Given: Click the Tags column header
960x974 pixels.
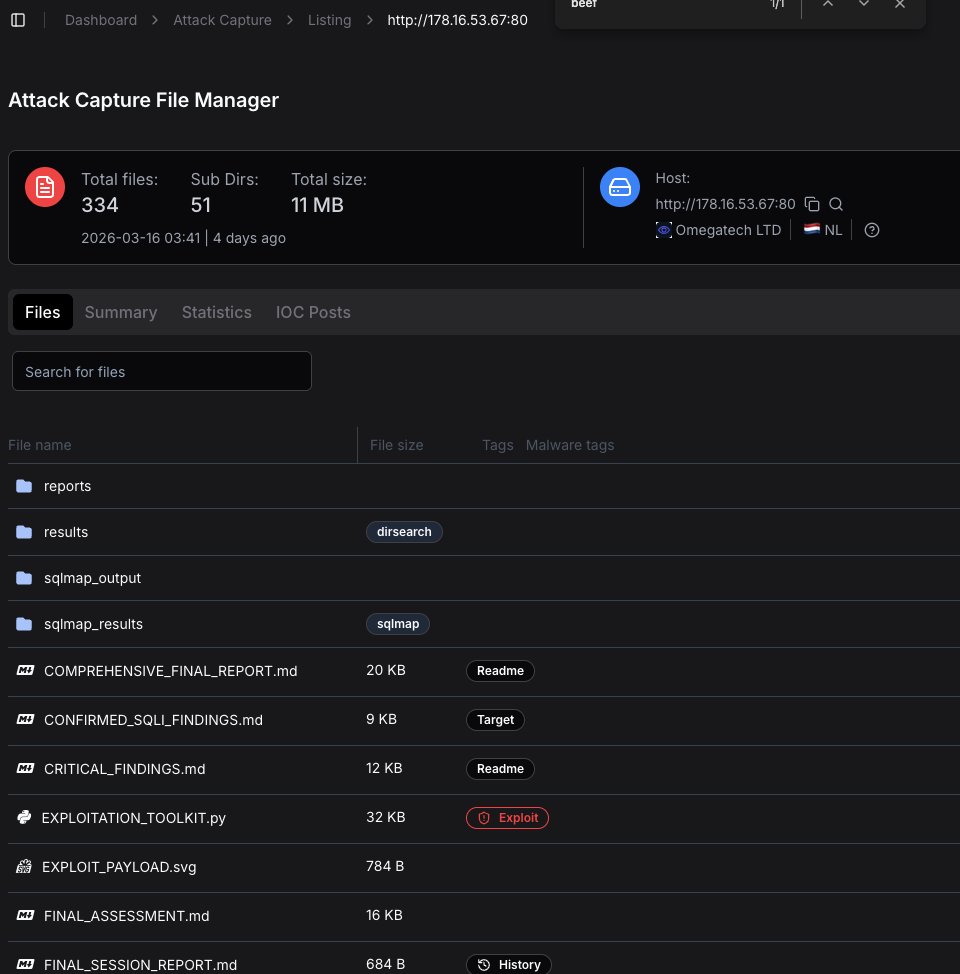Looking at the screenshot, I should 498,445.
